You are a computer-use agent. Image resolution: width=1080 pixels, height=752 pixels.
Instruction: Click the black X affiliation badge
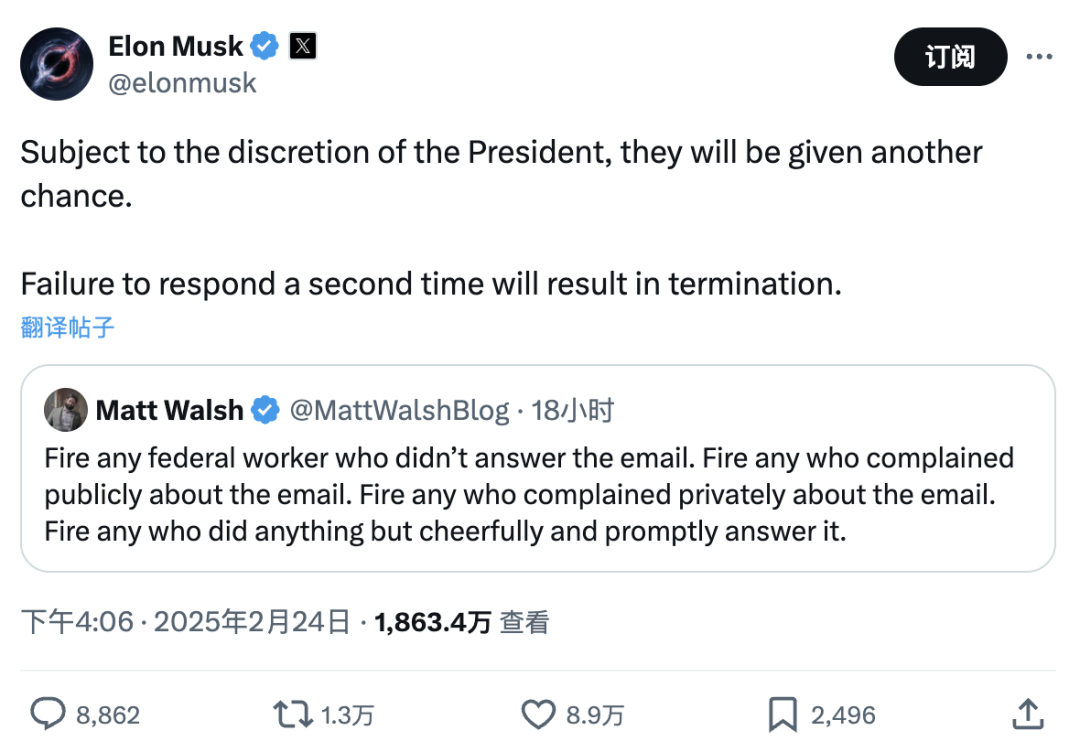click(302, 46)
